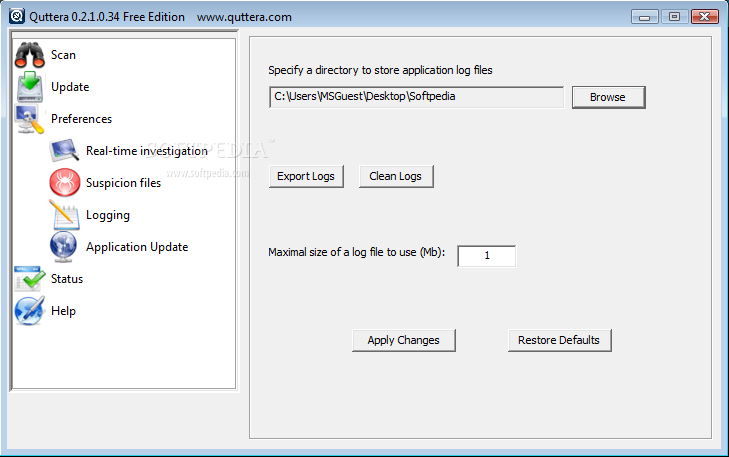
Task: Click Export Logs button
Action: [x=306, y=176]
